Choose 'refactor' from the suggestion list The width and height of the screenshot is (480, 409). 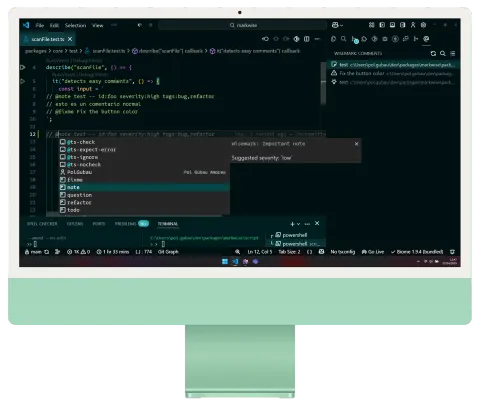pyautogui.click(x=144, y=202)
